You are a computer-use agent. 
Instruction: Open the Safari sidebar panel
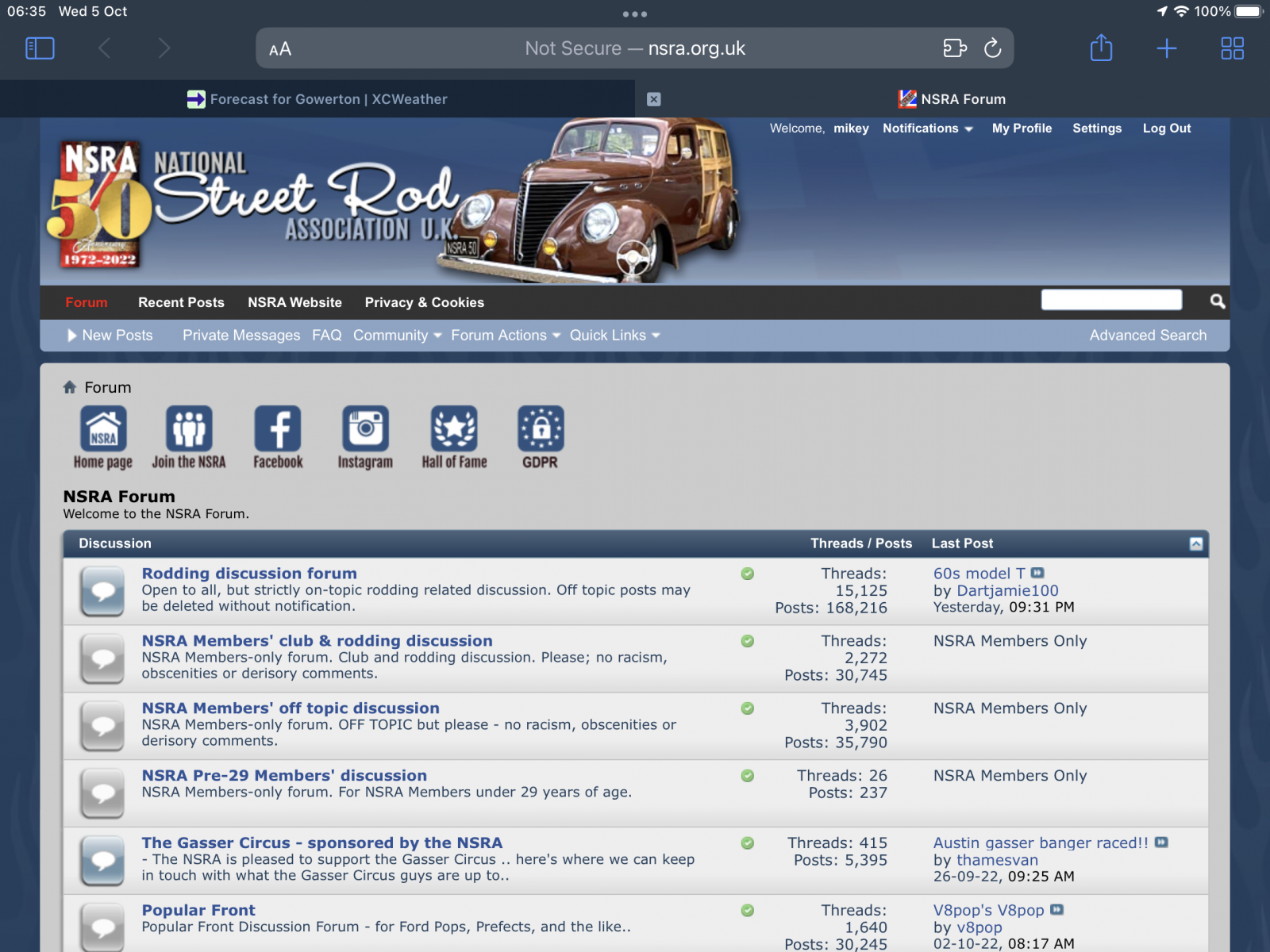coord(40,48)
